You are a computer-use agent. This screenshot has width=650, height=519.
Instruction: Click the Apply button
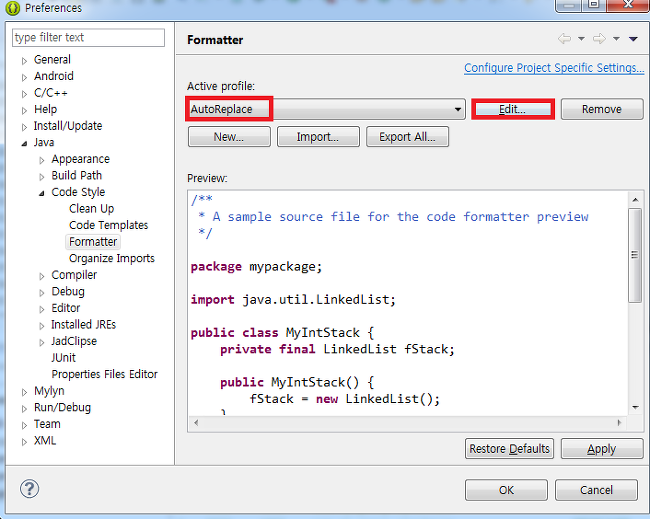tap(601, 449)
